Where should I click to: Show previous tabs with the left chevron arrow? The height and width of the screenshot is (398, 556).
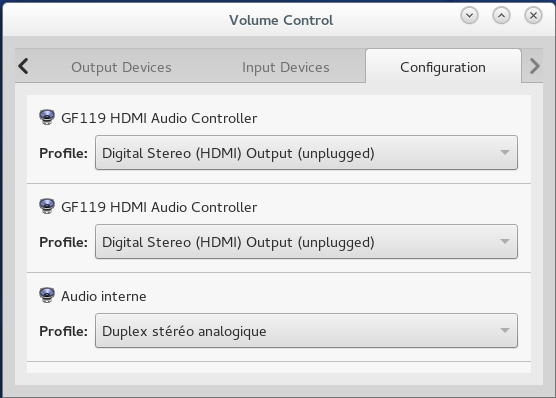click(23, 66)
